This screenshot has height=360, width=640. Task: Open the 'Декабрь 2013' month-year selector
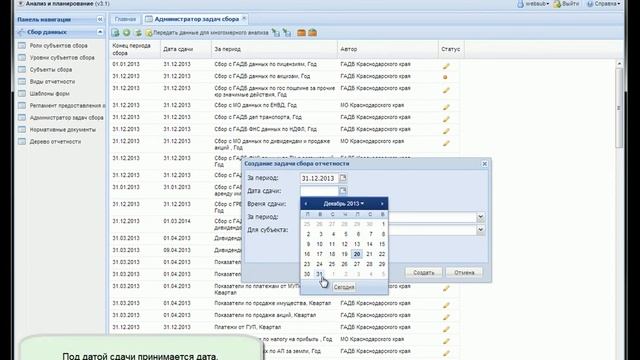point(343,204)
